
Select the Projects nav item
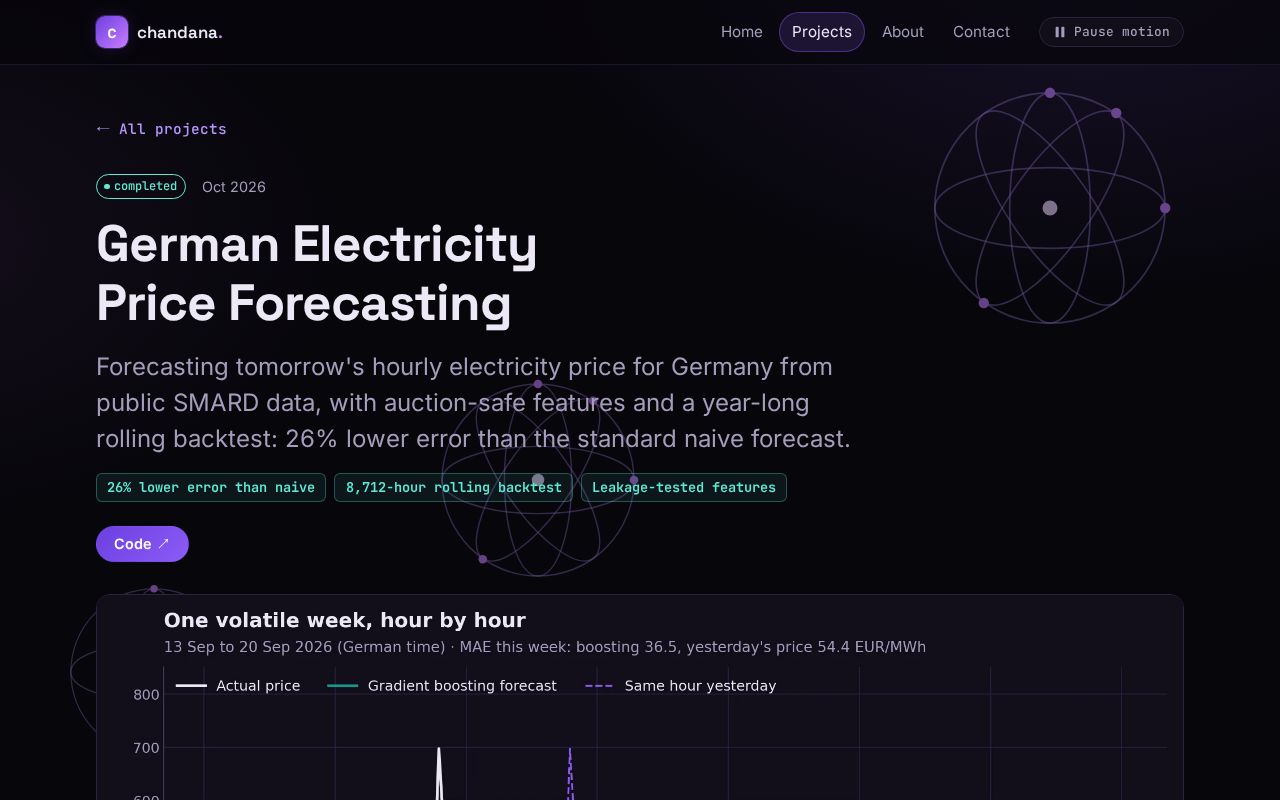(822, 32)
